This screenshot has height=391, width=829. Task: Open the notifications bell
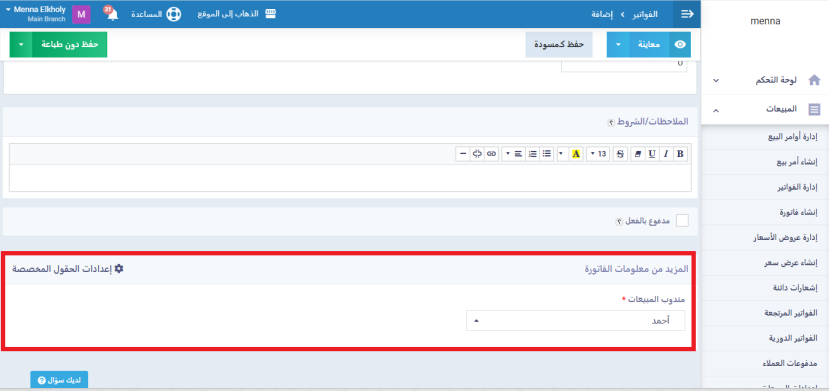click(x=112, y=14)
